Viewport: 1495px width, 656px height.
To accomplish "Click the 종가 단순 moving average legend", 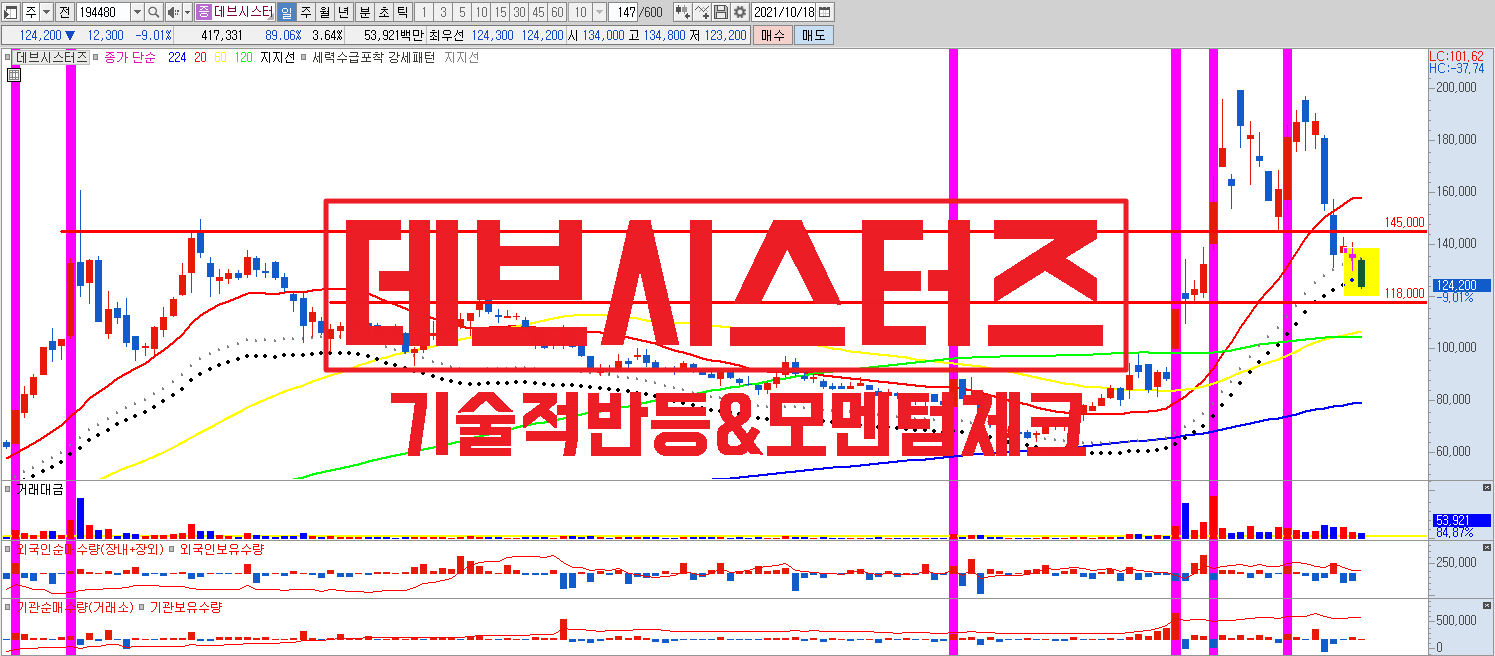I will tap(130, 58).
